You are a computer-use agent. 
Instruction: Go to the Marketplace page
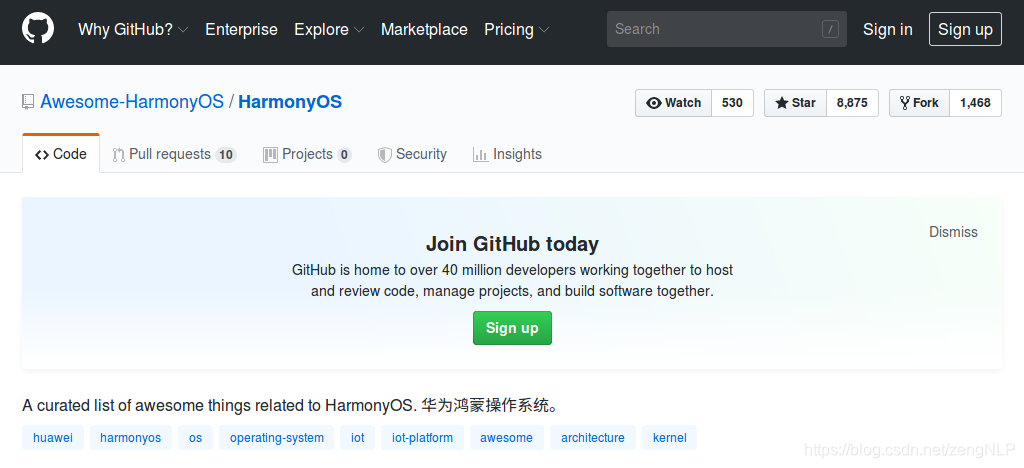tap(424, 29)
